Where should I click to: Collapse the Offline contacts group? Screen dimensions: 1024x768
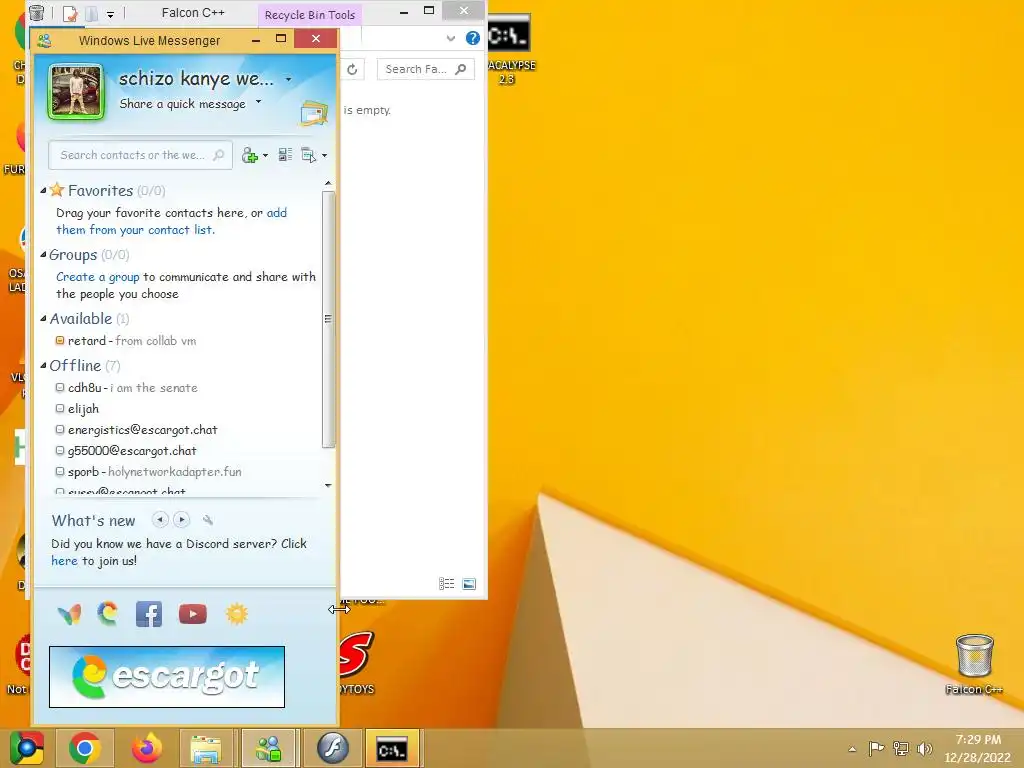(x=43, y=366)
